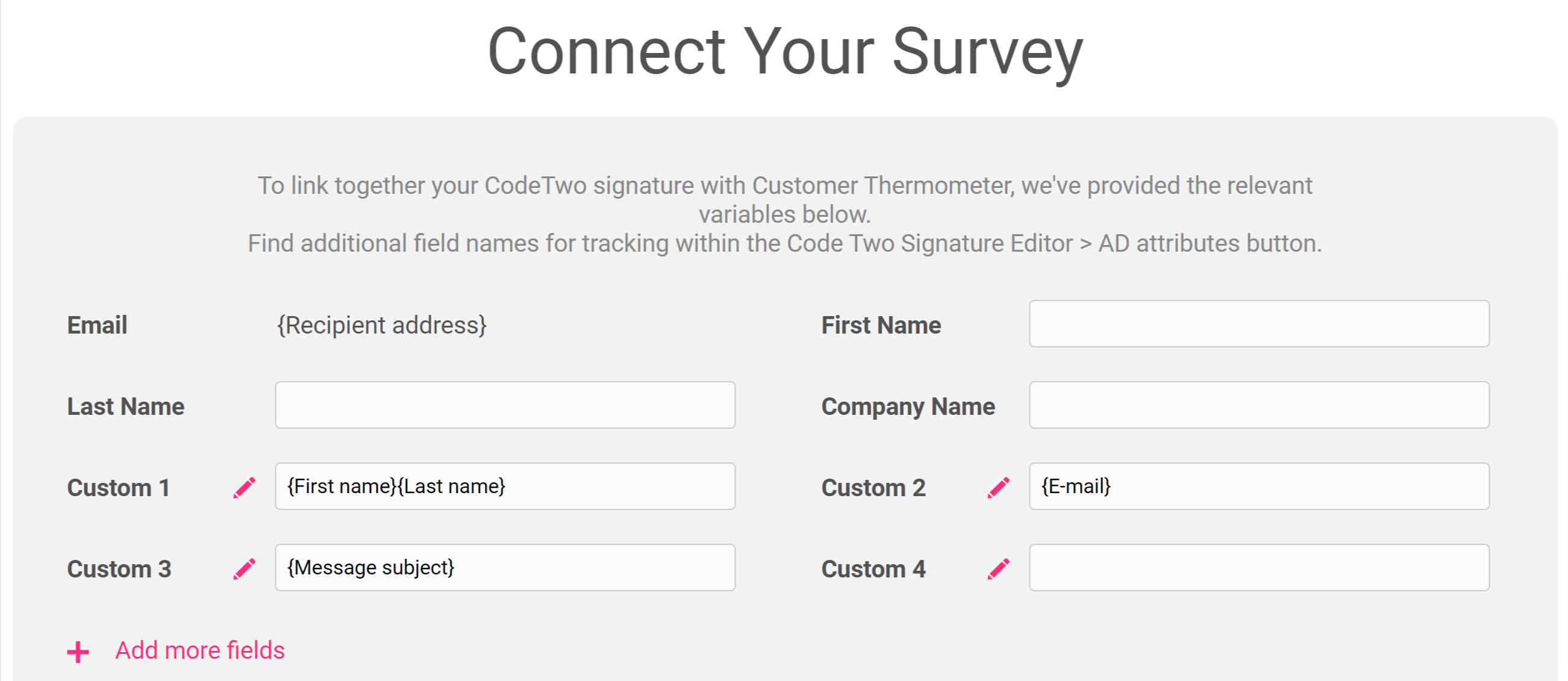The height and width of the screenshot is (681, 1568).
Task: Focus the Last Name input field
Action: coord(505,405)
